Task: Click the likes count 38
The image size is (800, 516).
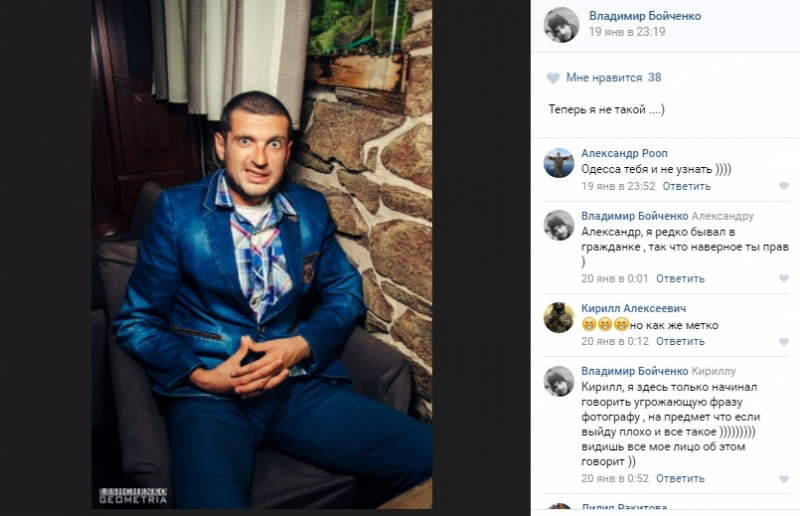Action: click(654, 78)
